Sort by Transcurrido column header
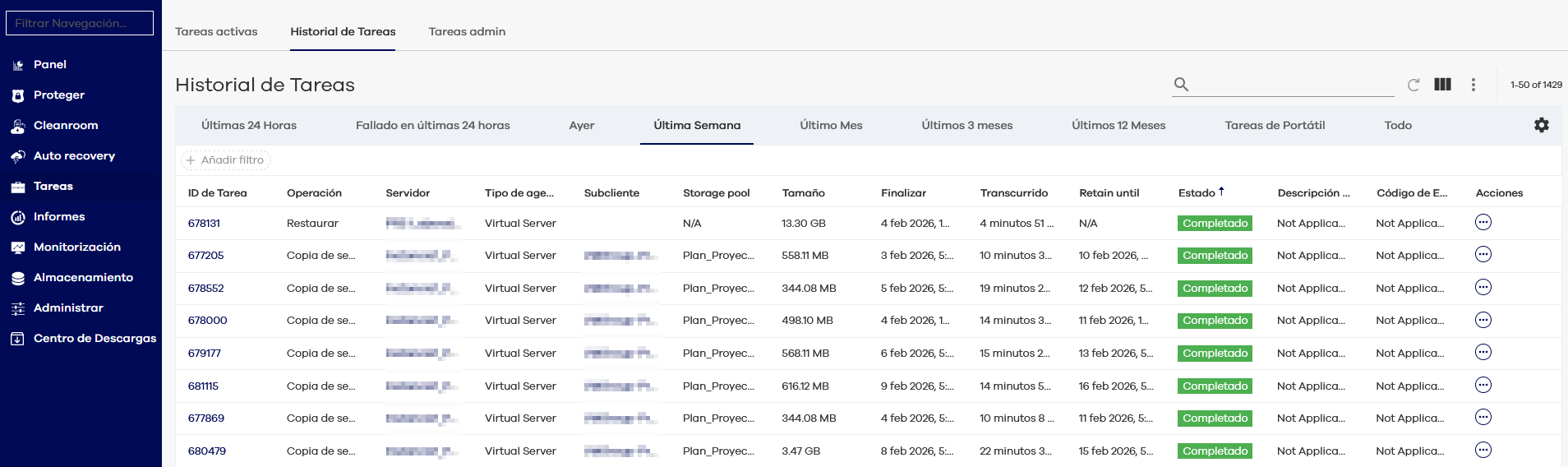The image size is (1568, 467). (x=1014, y=193)
